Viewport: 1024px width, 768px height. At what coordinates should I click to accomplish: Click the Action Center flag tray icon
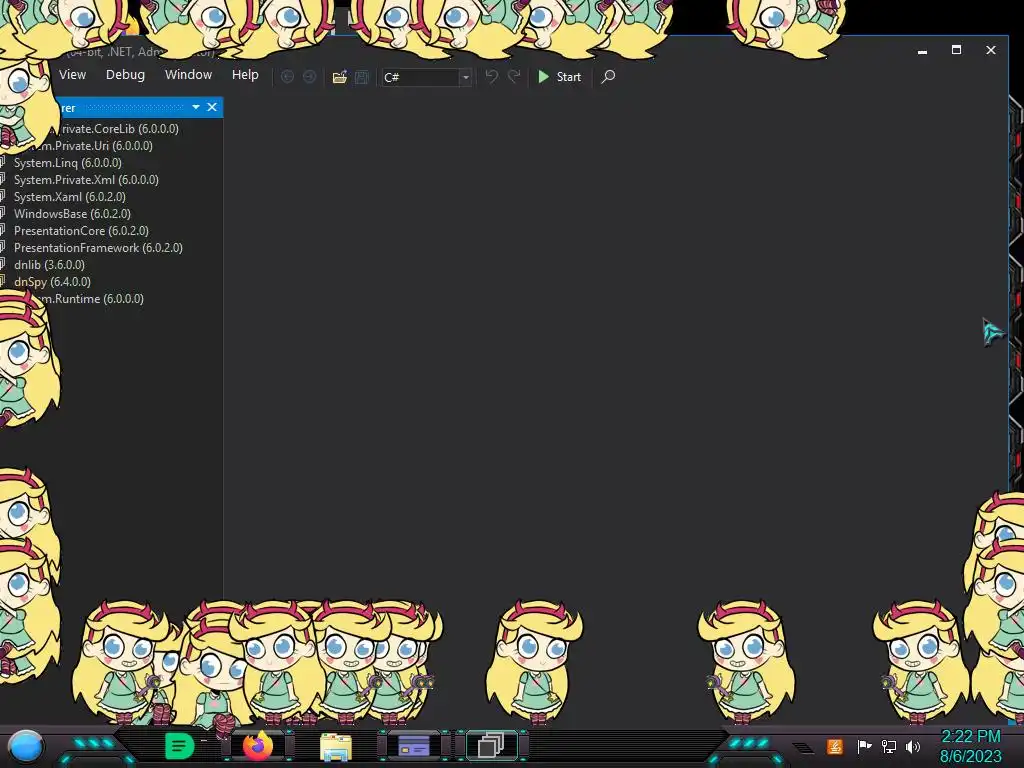pos(864,746)
